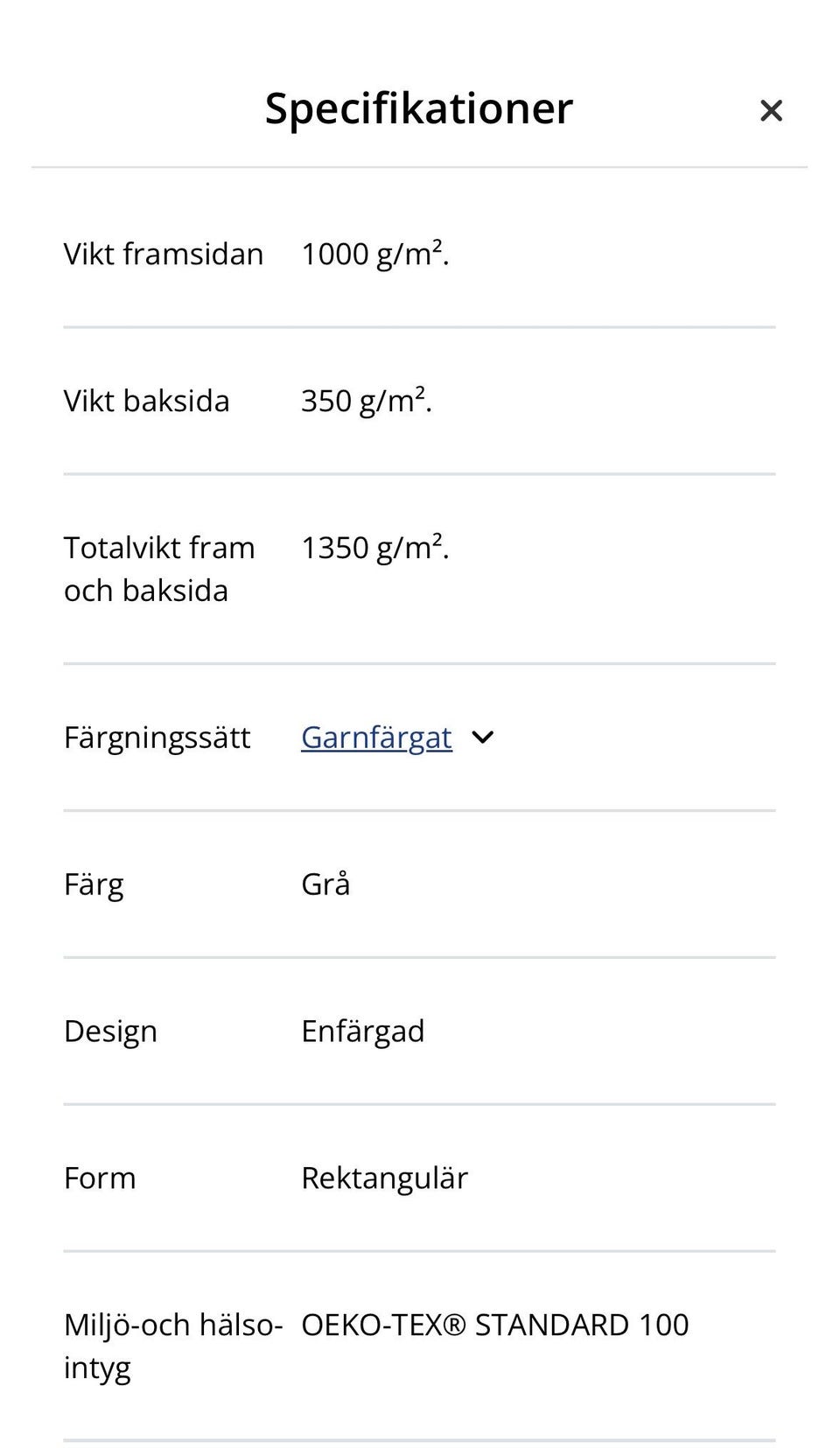Viewport: 840px width, 1448px height.
Task: Click the Färg value Grå
Action: 325,885
